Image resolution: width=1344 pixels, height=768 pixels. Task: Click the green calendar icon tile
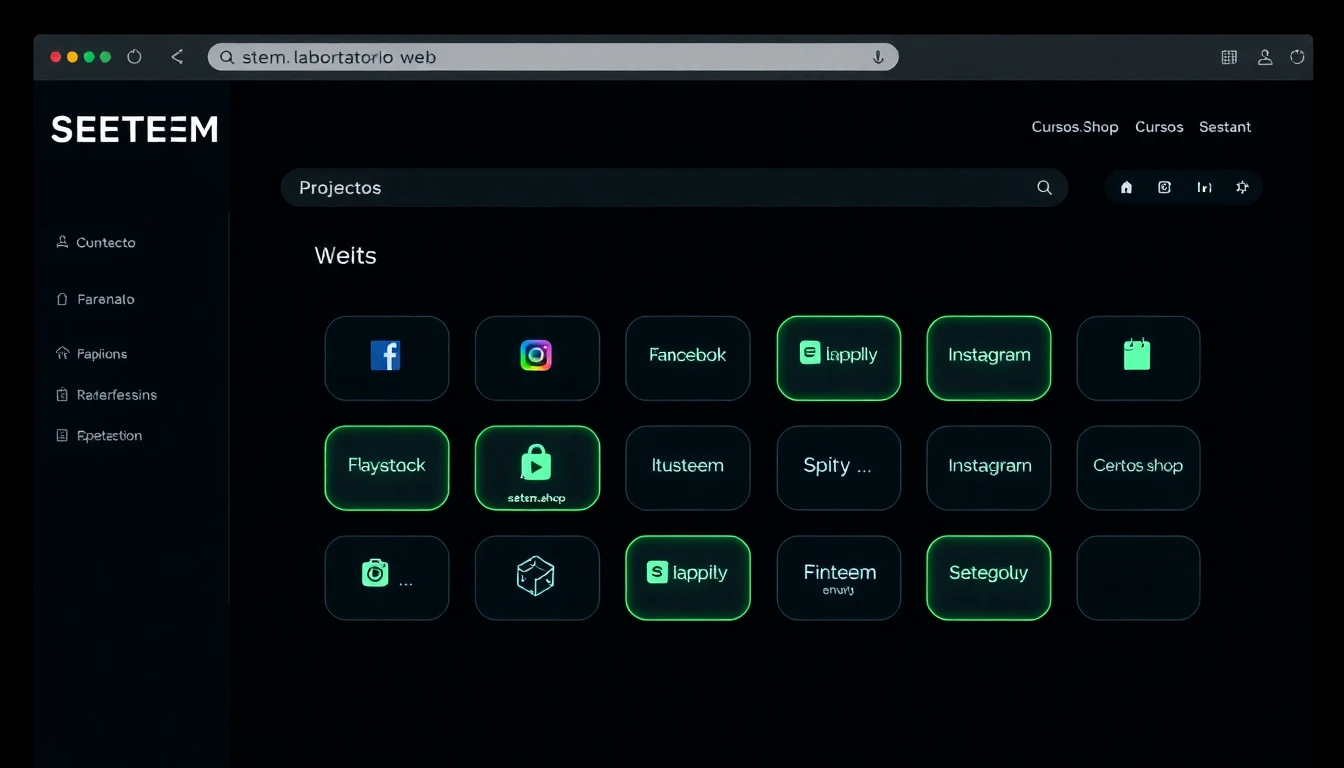click(x=1138, y=358)
